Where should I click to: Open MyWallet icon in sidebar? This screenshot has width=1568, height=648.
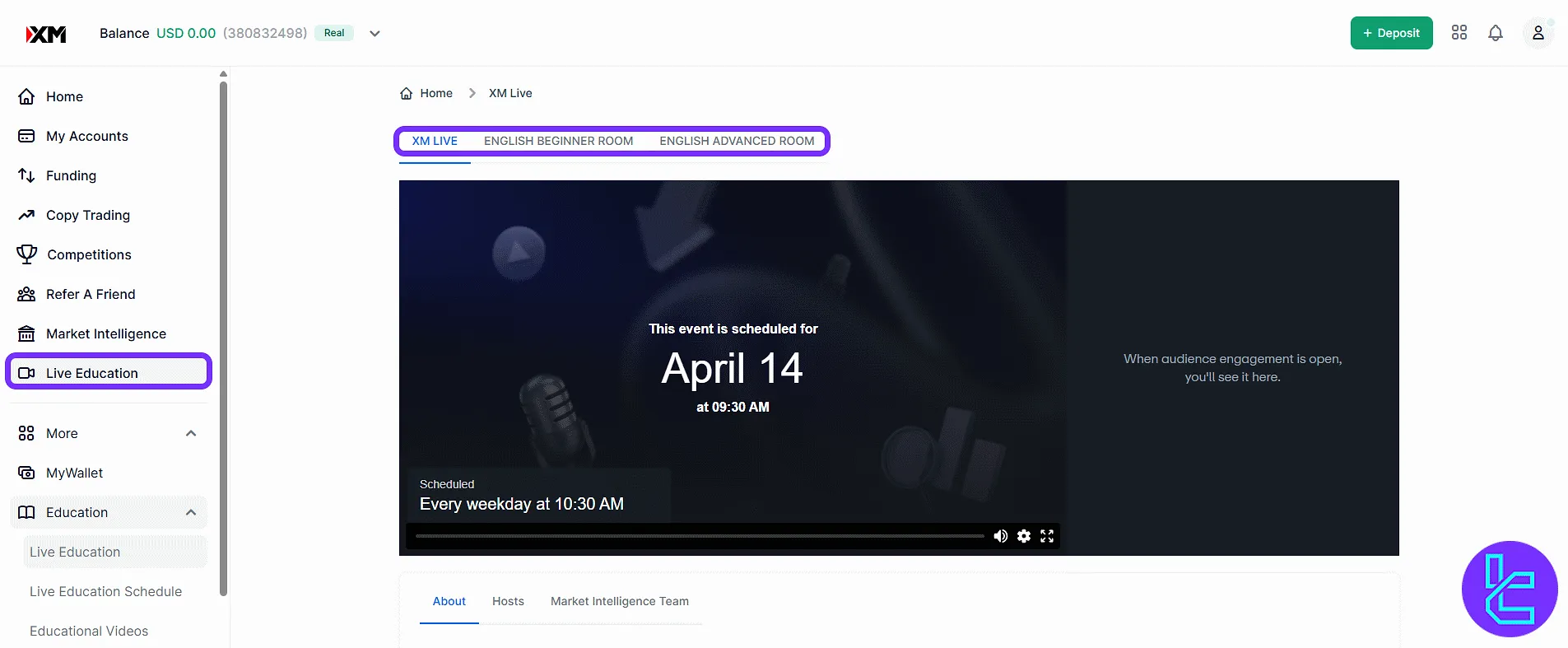coord(26,473)
